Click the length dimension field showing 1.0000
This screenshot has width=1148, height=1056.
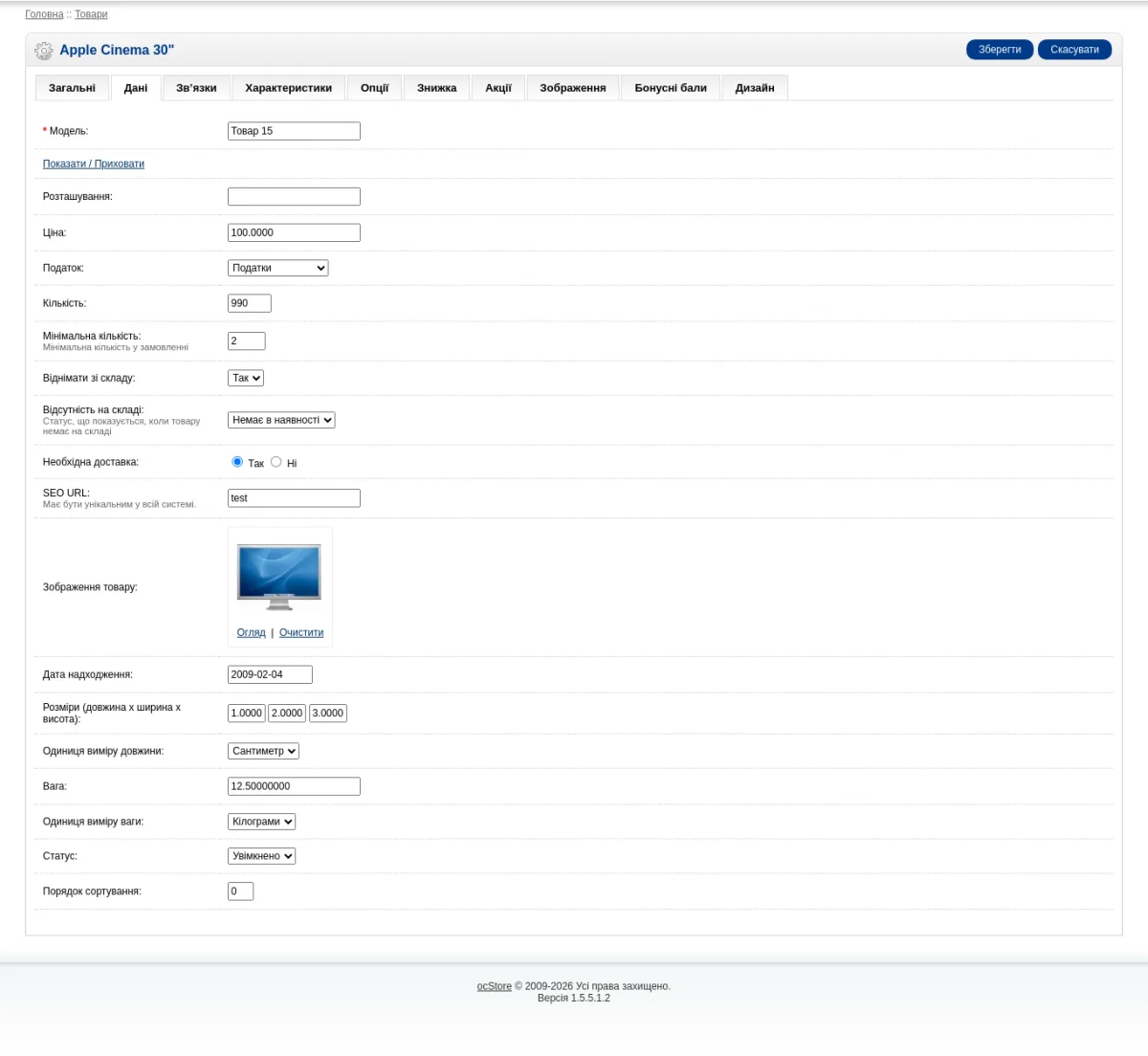tap(247, 714)
